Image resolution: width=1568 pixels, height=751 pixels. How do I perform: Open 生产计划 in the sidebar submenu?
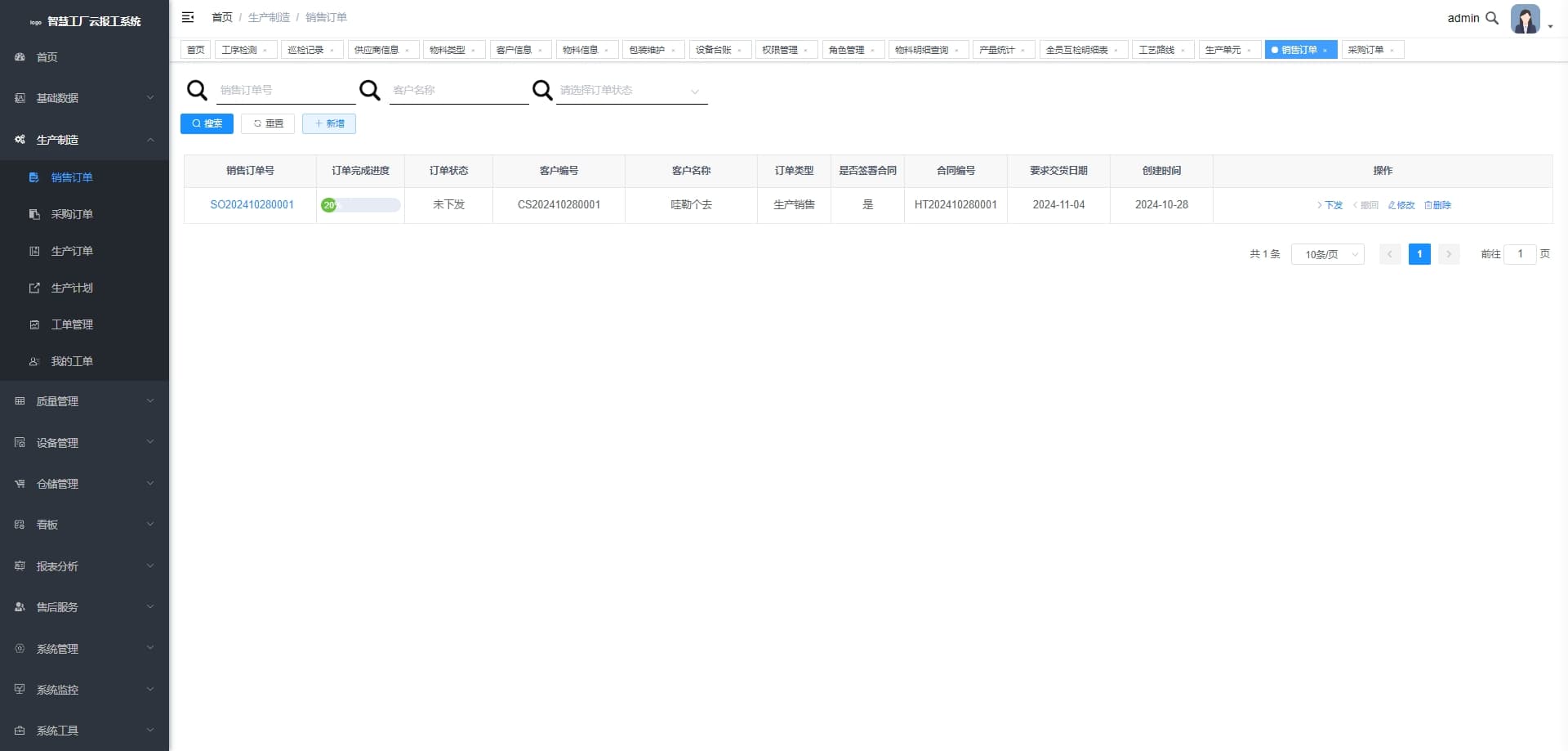[x=85, y=288]
